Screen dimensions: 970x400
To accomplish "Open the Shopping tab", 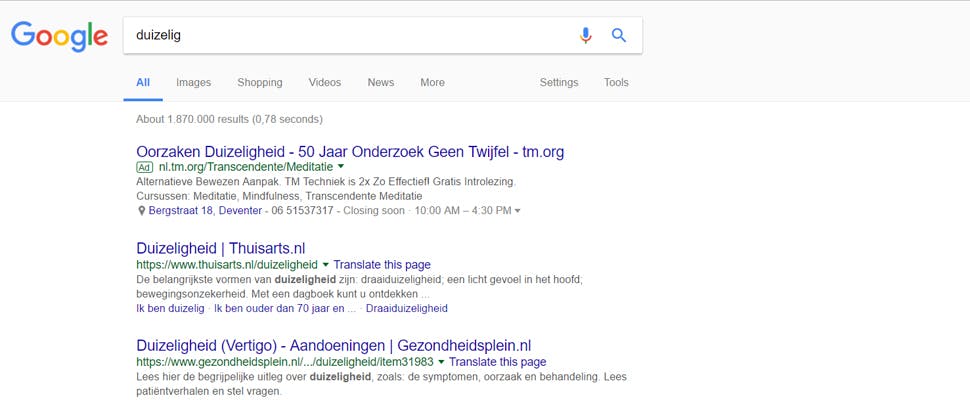I will coord(260,82).
